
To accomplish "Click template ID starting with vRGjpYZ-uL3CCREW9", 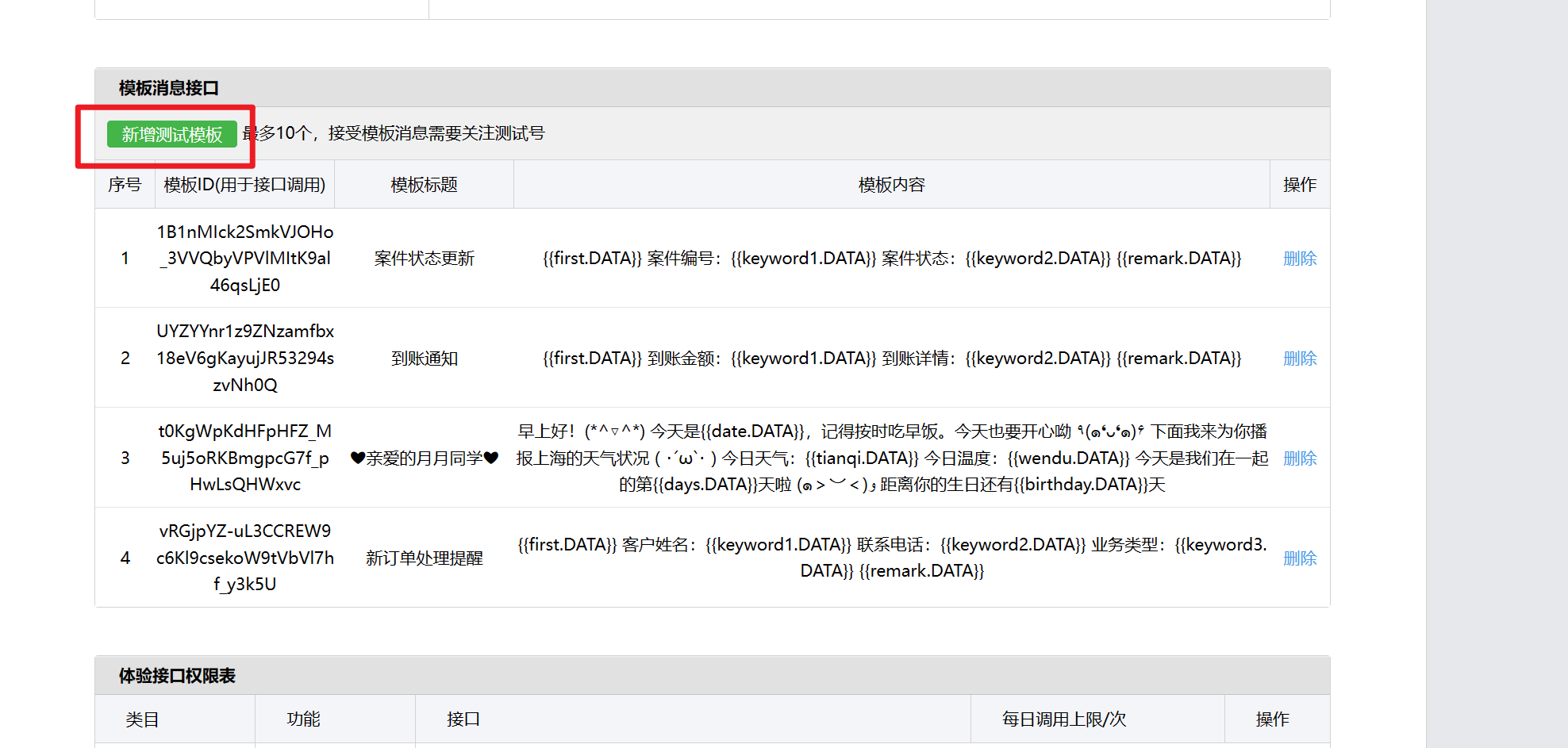I will 245,558.
